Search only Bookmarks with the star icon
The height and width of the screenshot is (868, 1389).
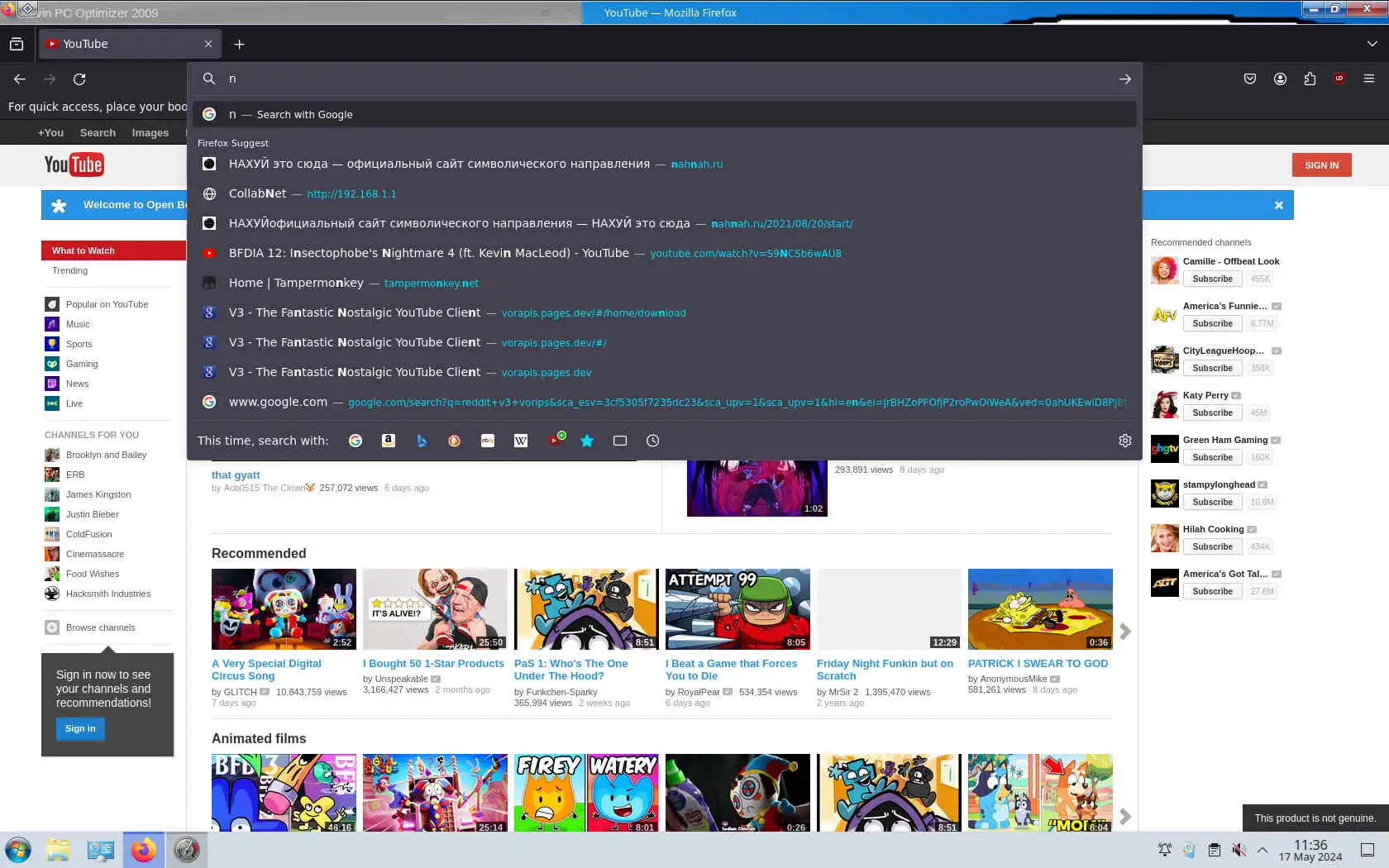pyautogui.click(x=587, y=441)
